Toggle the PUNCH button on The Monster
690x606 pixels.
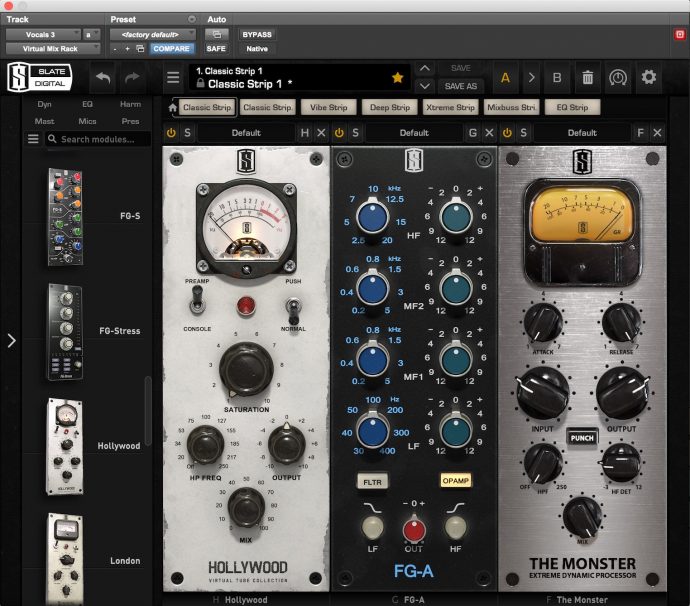click(582, 438)
